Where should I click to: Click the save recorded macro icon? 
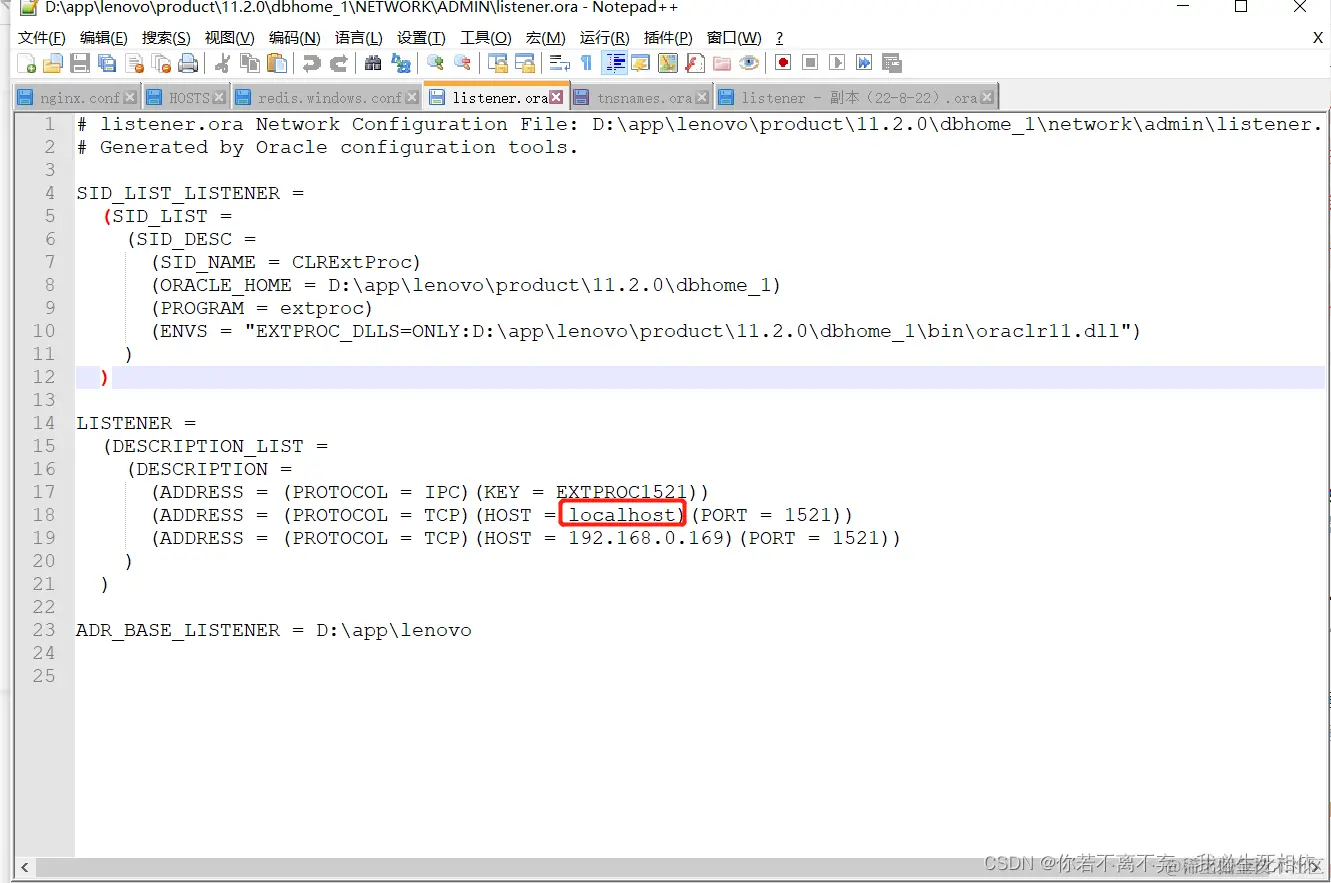[x=892, y=63]
